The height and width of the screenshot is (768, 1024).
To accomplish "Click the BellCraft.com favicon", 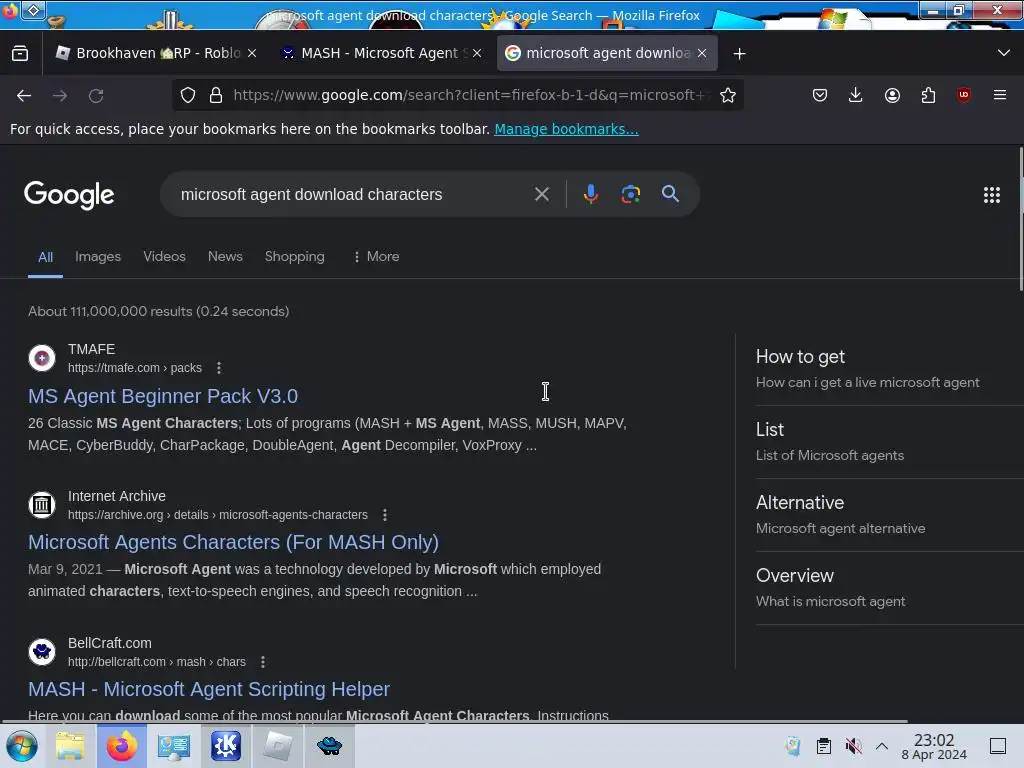I will tap(42, 652).
